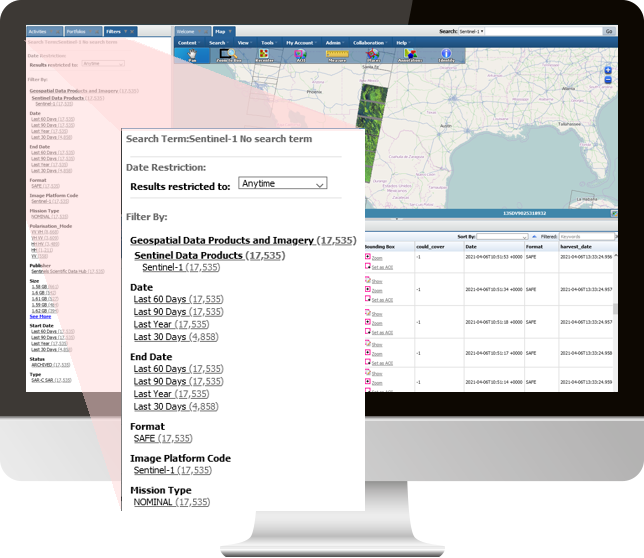The height and width of the screenshot is (558, 644).
Task: Click Sentinel Data Products in enlarged callout
Action: pyautogui.click(x=209, y=255)
